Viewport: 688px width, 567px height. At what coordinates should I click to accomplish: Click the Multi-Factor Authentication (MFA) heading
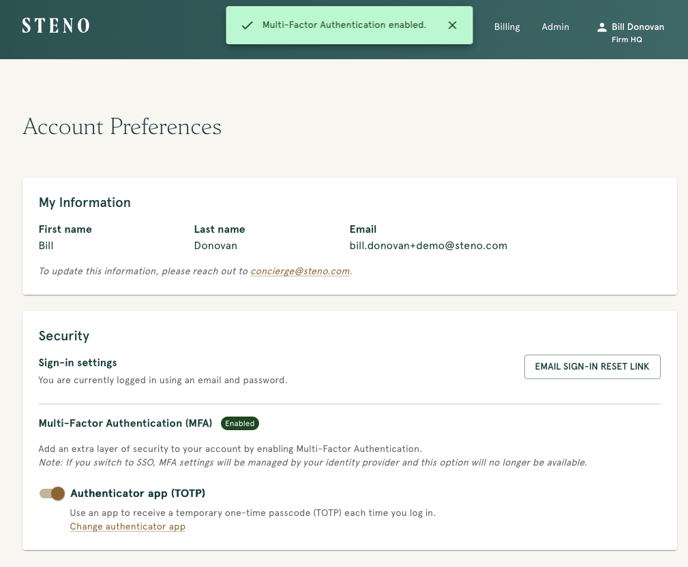(x=125, y=423)
